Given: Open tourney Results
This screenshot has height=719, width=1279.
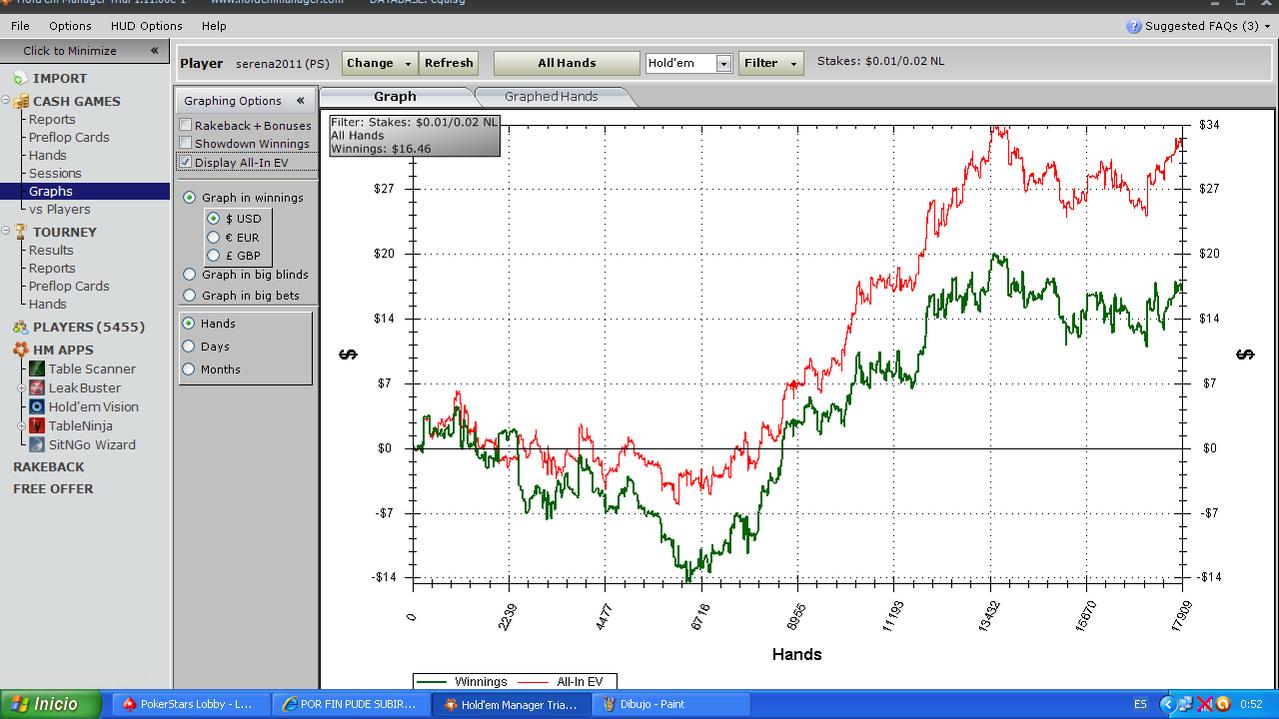Looking at the screenshot, I should point(51,250).
